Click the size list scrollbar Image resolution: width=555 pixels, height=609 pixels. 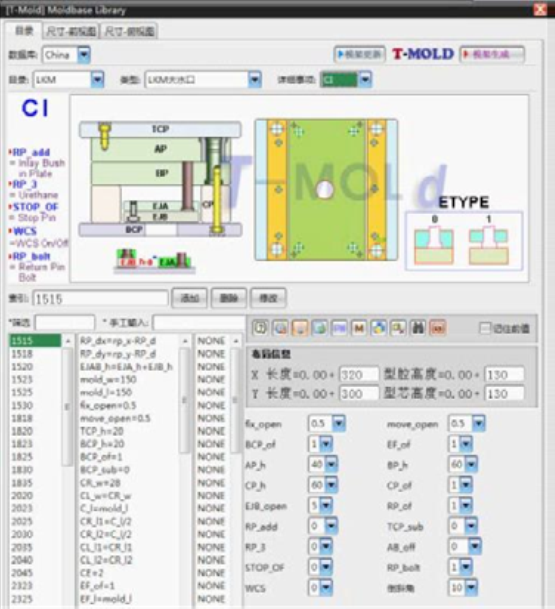point(68,406)
